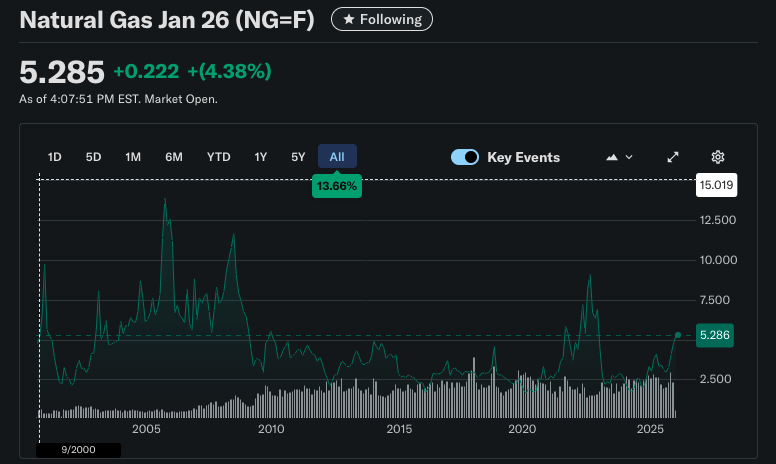Expand chart to full screen
This screenshot has height=464, width=776.
673,157
